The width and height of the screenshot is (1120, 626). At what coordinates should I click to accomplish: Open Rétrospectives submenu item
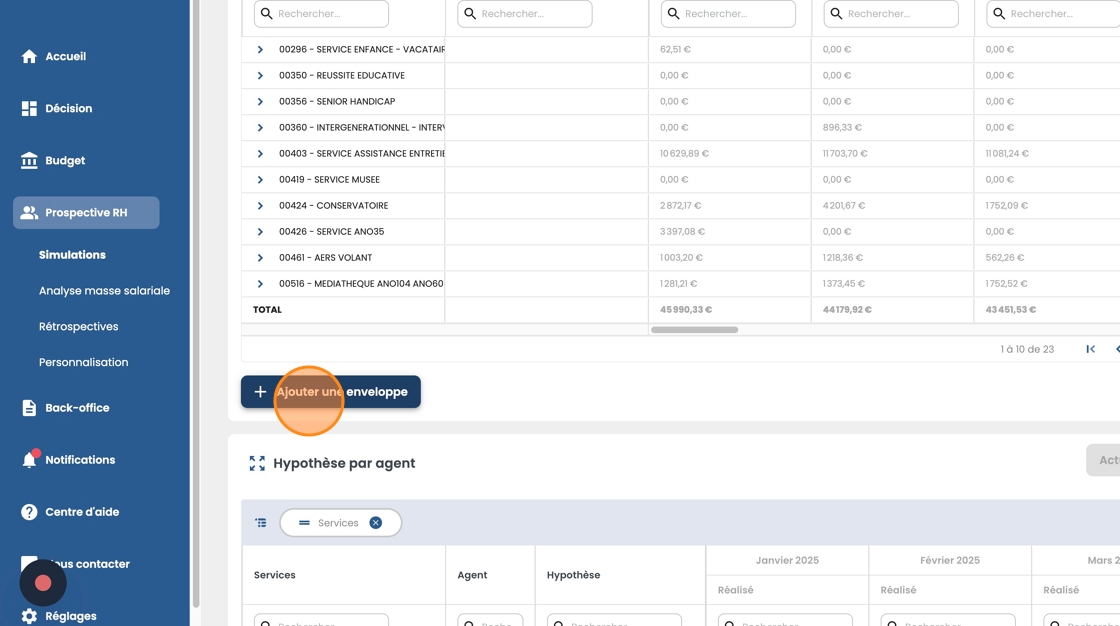pos(79,327)
